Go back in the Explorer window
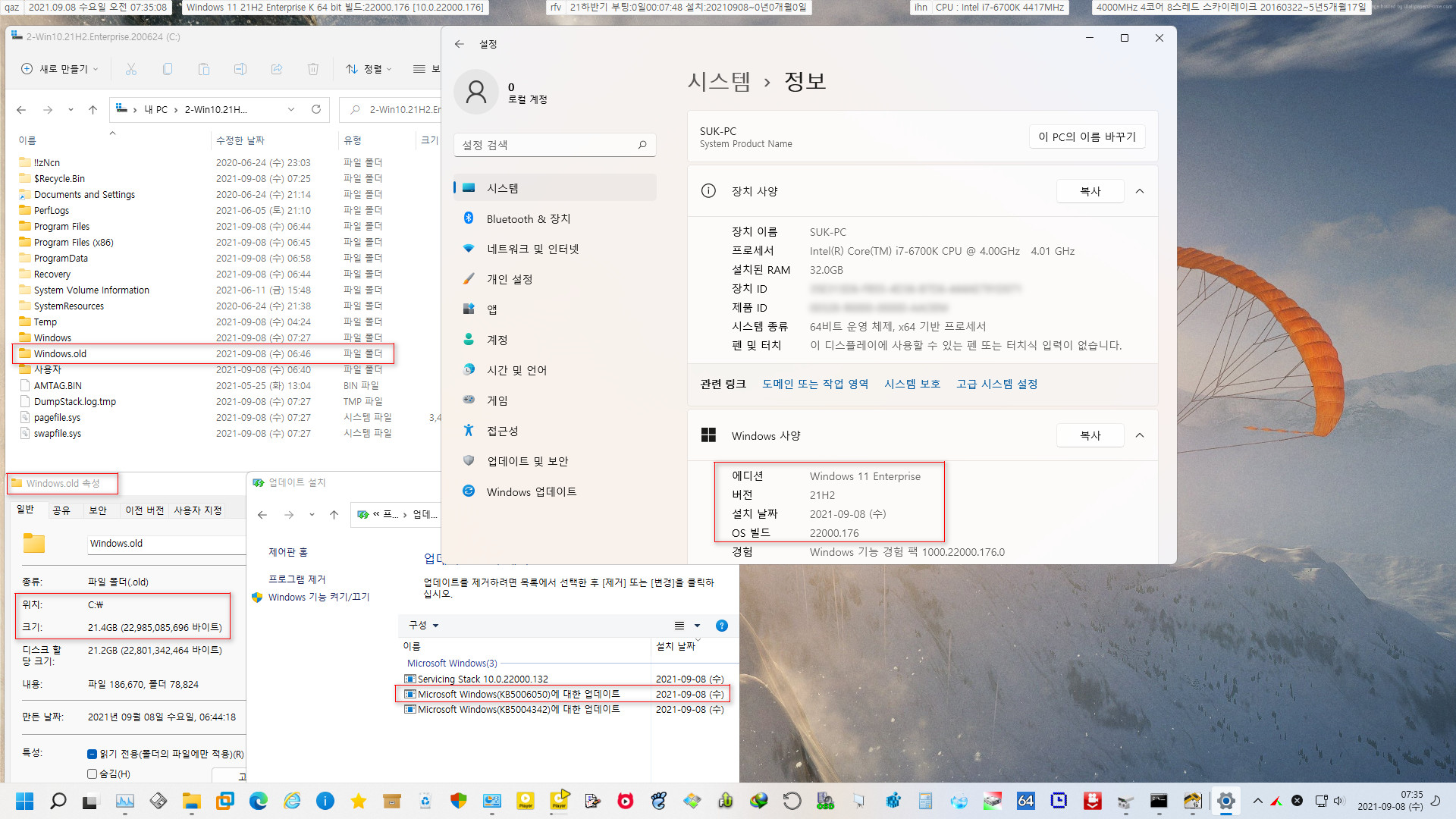Screen dimensions: 1456x819 (21, 110)
